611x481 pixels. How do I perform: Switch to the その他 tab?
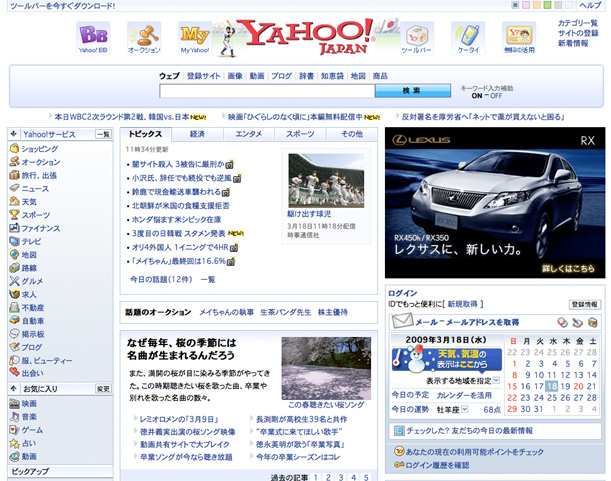tap(351, 134)
